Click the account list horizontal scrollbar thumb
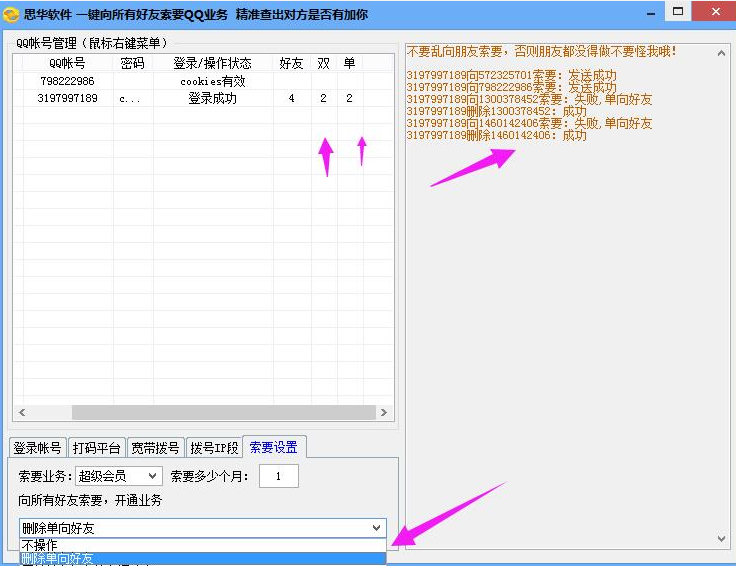736x566 pixels. tap(224, 412)
